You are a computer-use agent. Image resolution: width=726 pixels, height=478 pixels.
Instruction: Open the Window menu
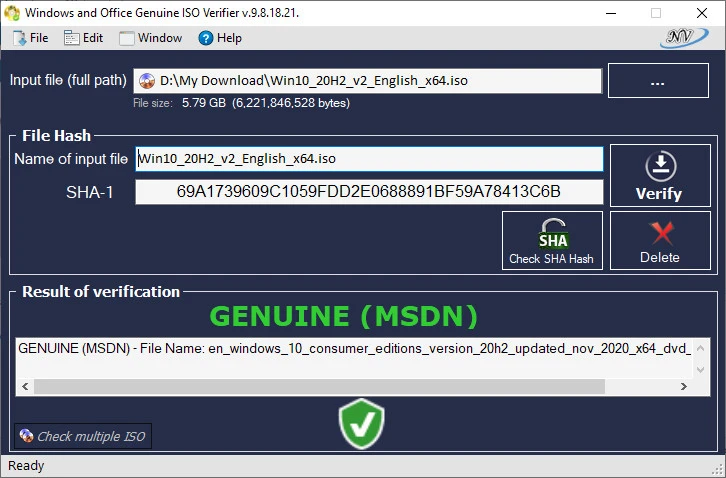click(150, 38)
